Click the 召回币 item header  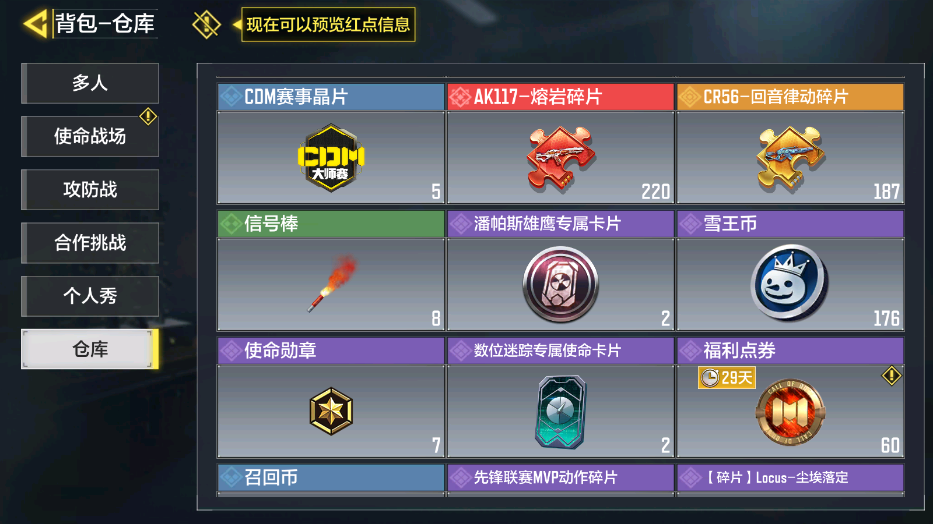[x=331, y=478]
